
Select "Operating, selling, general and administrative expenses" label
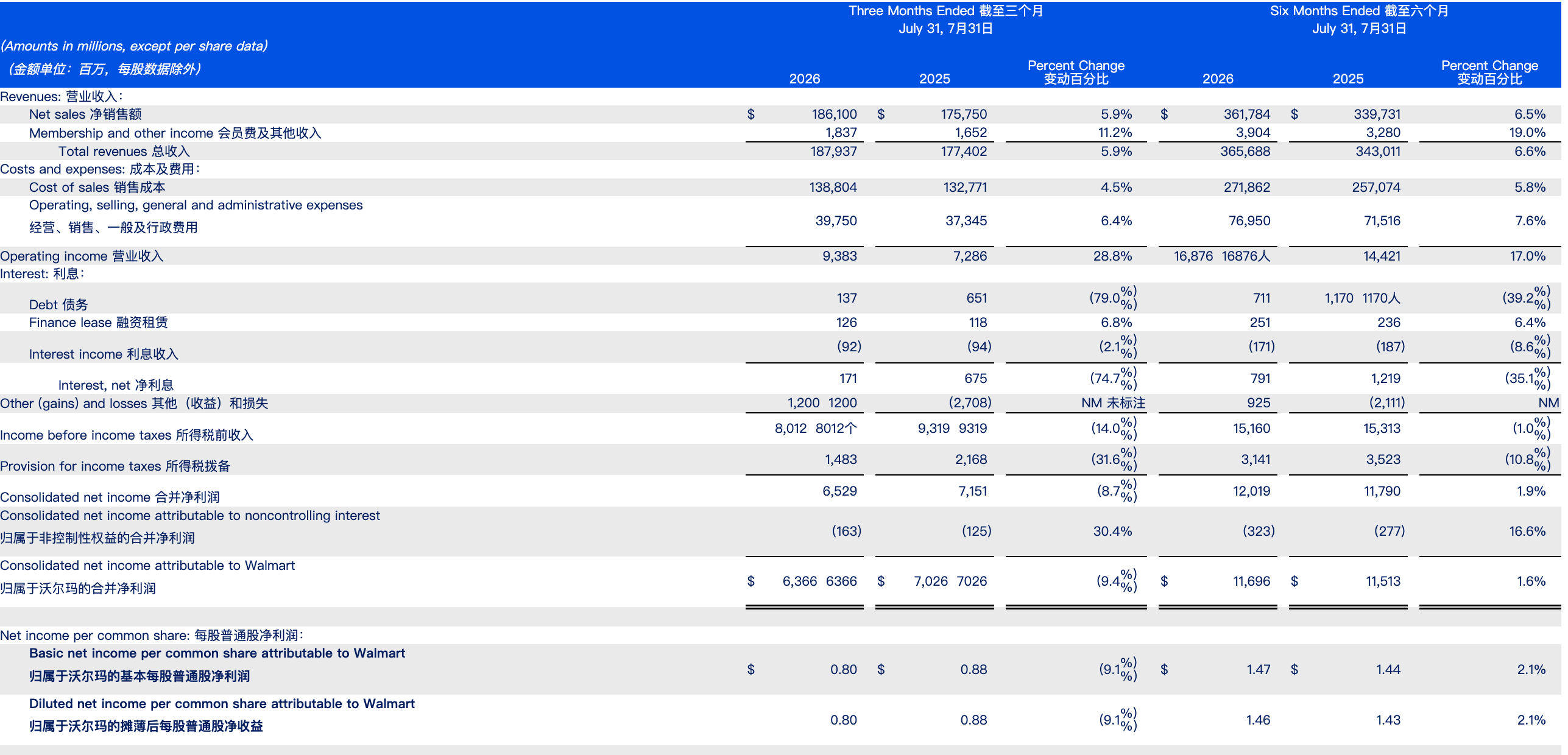196,205
